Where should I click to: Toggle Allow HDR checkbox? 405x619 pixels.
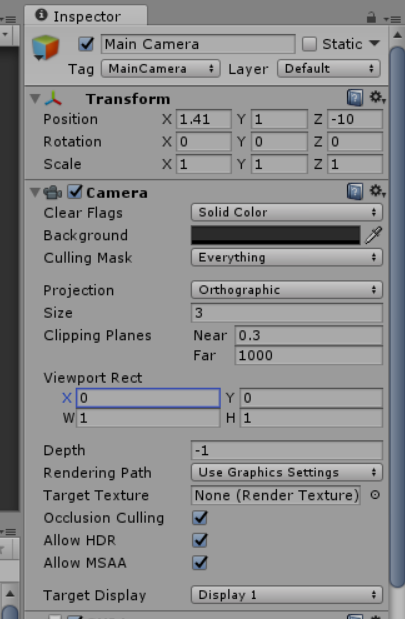(200, 540)
